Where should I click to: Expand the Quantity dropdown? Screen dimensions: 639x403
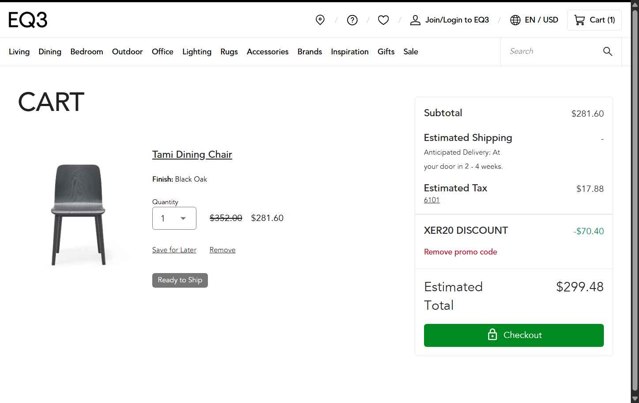(174, 218)
